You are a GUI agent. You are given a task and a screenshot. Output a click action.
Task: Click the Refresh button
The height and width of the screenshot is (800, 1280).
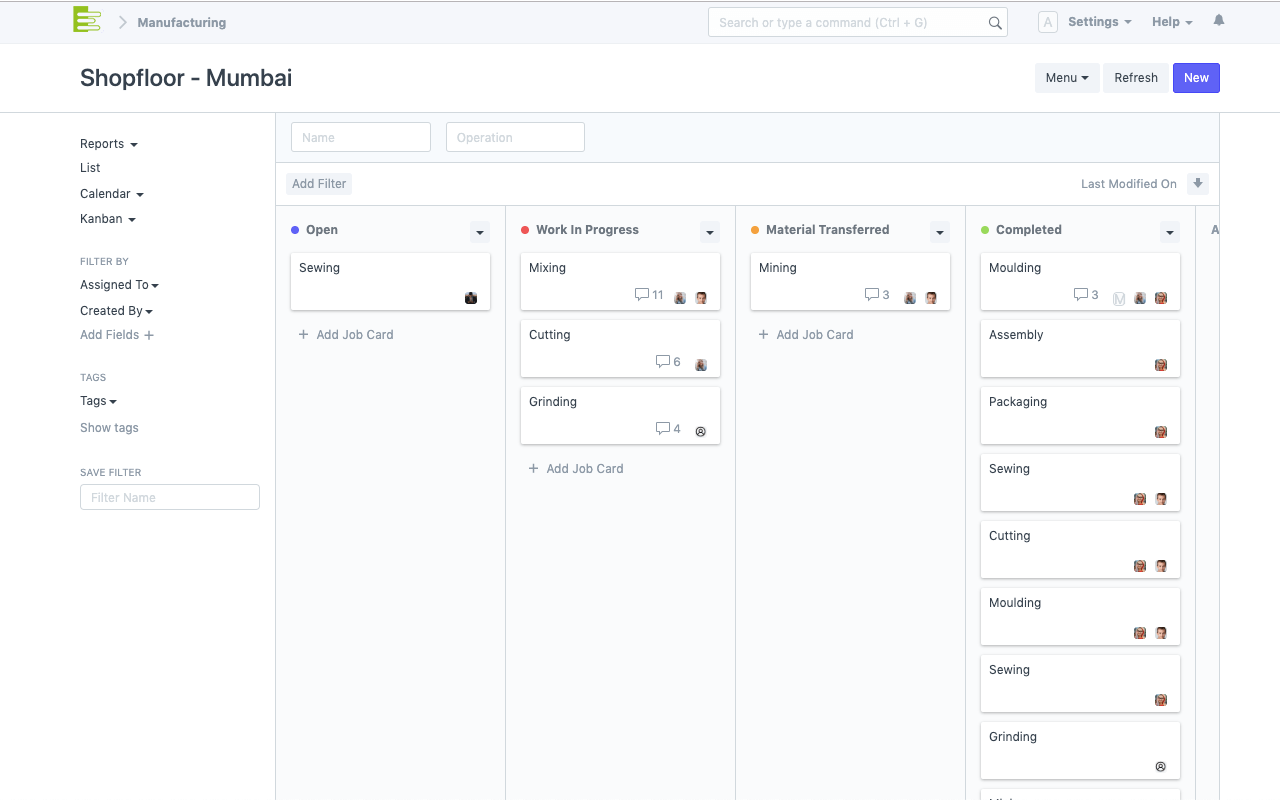[1135, 78]
